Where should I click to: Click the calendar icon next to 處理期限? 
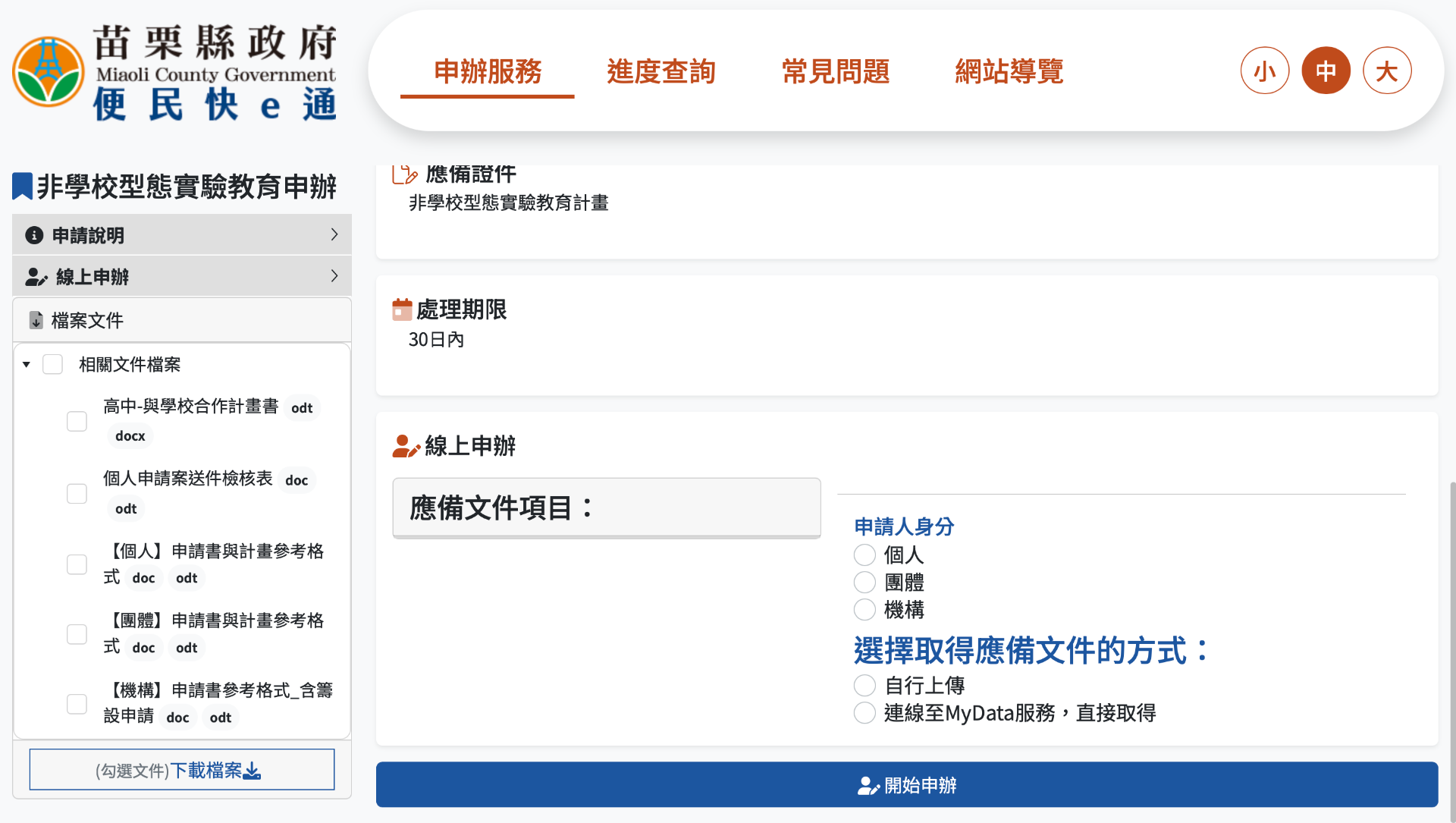click(x=403, y=309)
